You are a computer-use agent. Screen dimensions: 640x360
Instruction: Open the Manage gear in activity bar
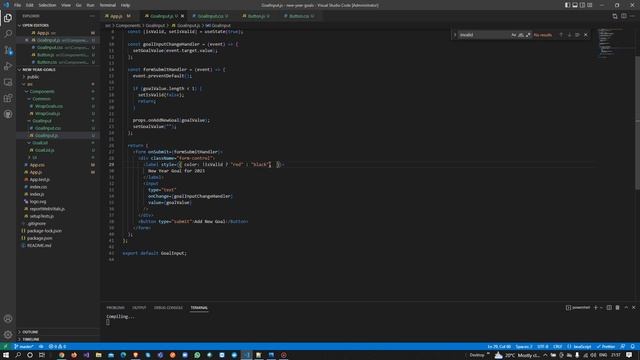[8, 335]
